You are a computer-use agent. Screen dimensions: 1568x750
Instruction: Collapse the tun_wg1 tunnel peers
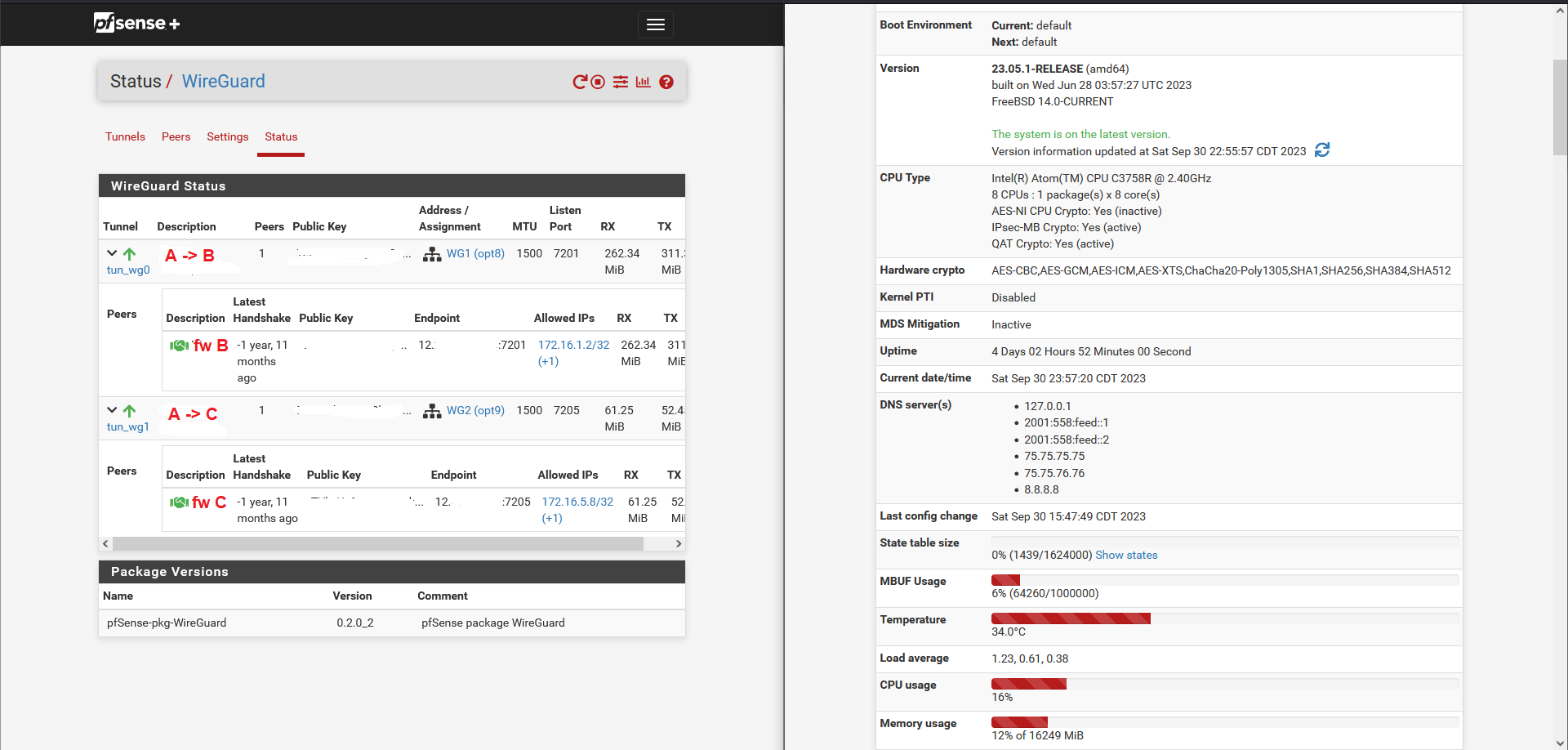[112, 410]
